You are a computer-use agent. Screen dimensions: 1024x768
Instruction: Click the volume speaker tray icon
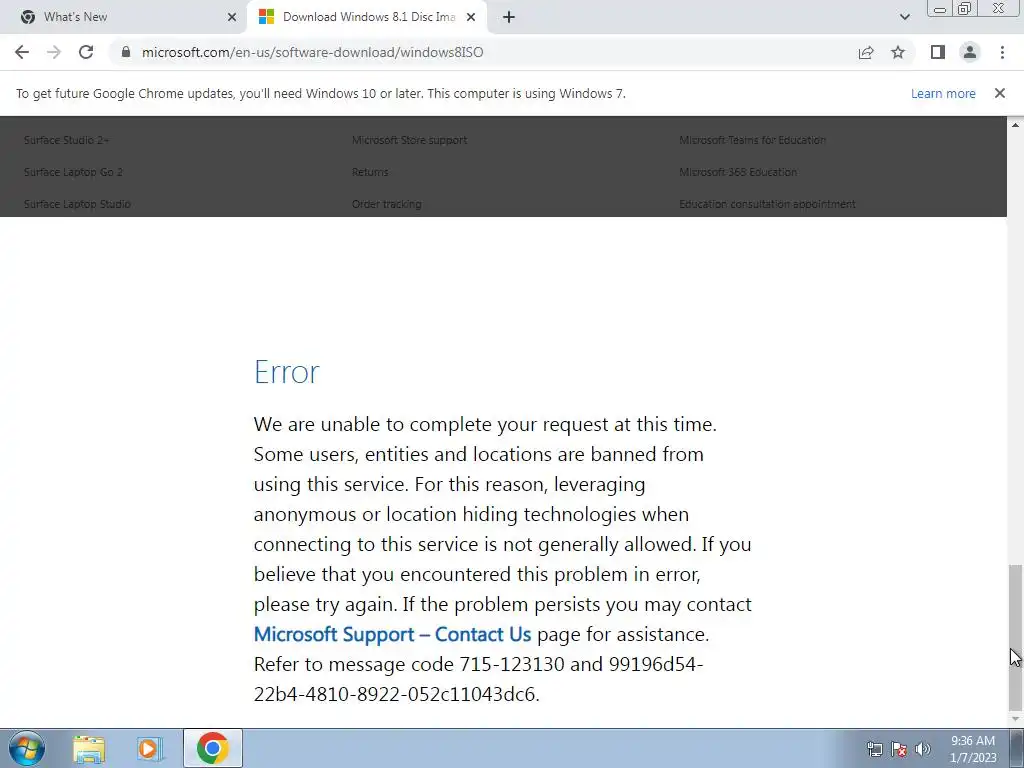coord(923,749)
